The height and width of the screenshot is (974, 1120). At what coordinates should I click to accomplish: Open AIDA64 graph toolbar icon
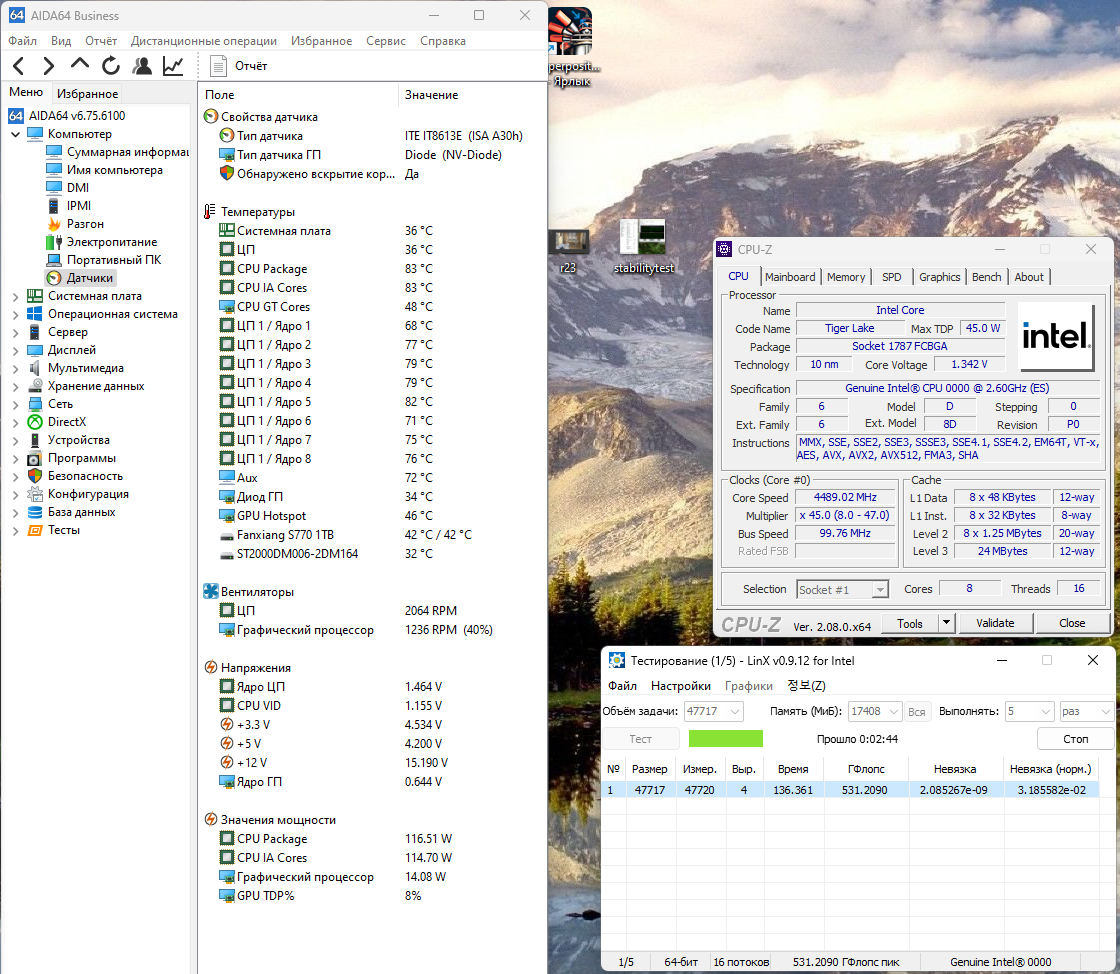pyautogui.click(x=173, y=66)
